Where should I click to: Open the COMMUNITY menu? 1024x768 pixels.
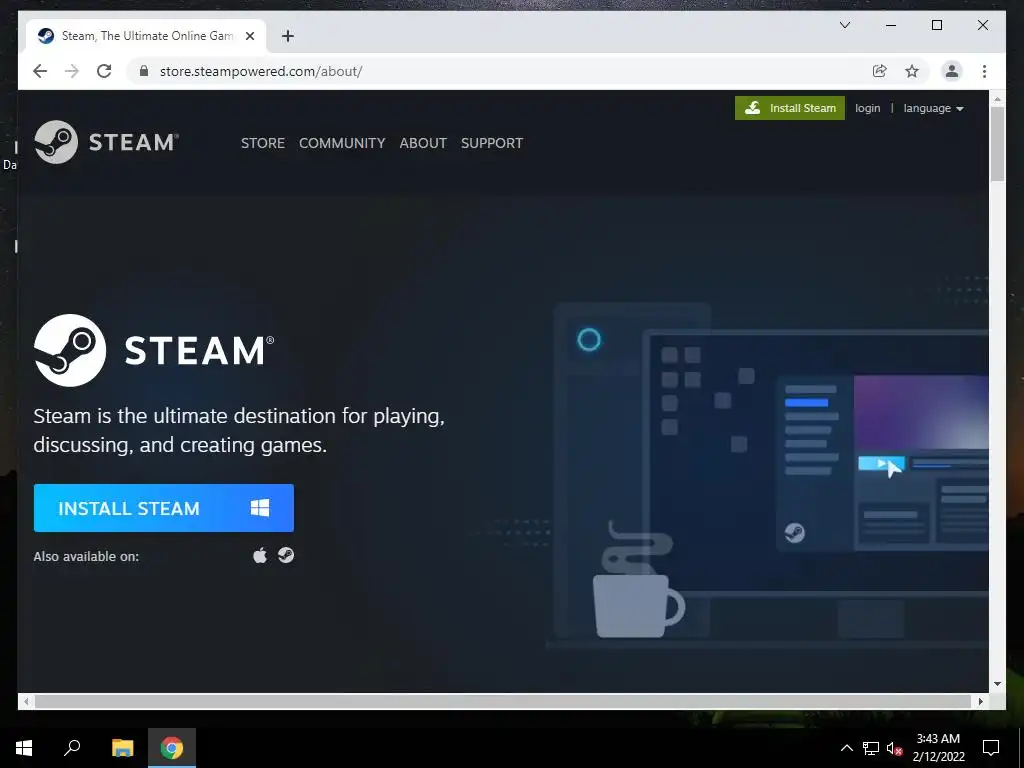tap(342, 143)
